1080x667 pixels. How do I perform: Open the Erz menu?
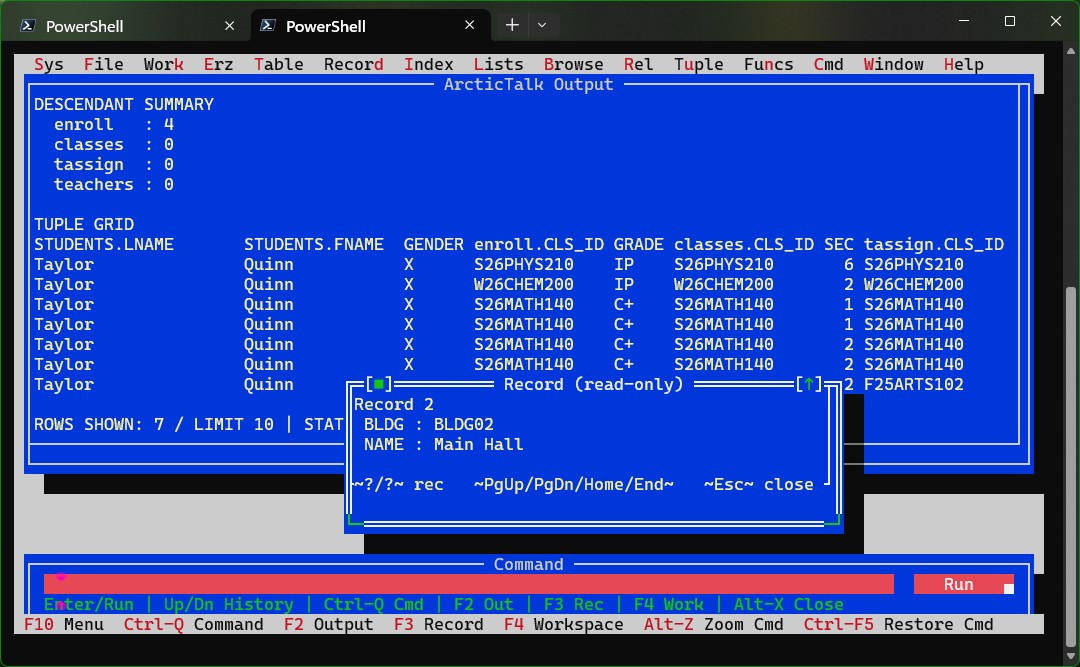(x=218, y=65)
